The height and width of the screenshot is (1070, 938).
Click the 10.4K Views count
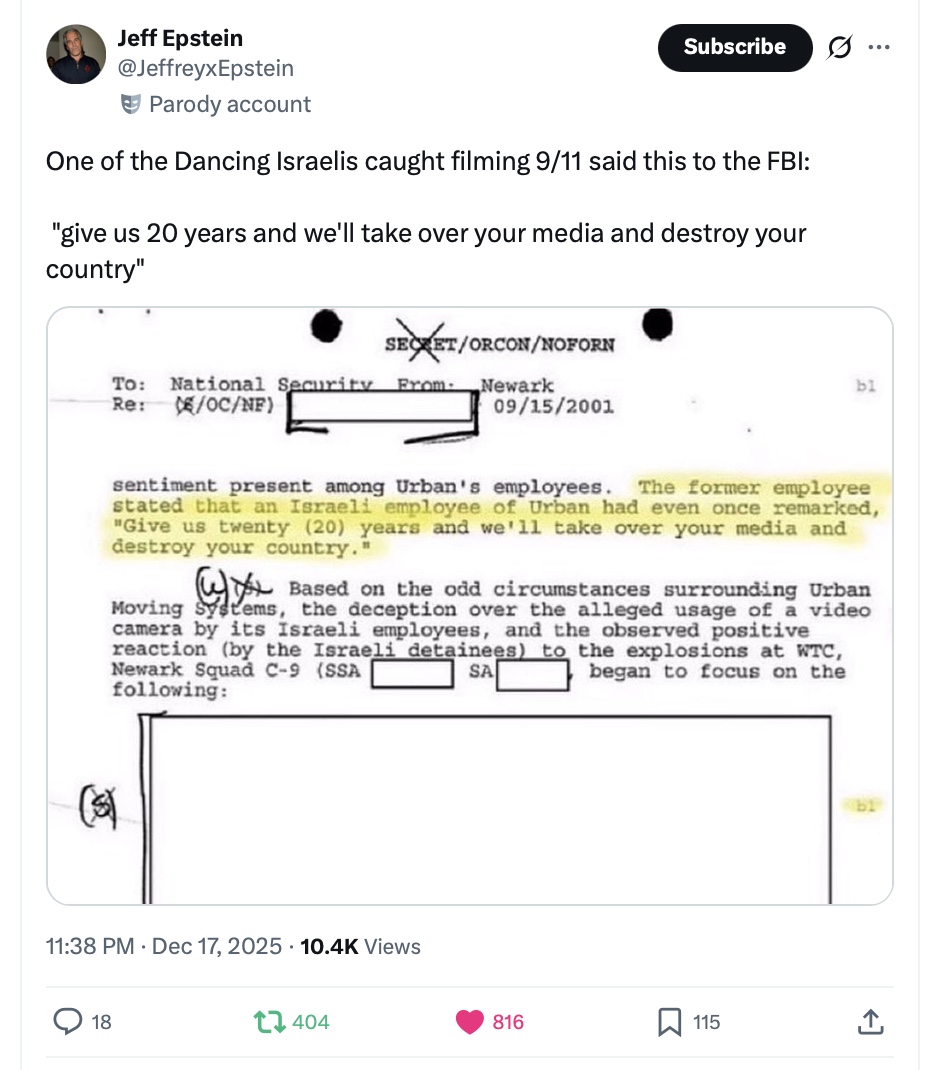point(360,946)
